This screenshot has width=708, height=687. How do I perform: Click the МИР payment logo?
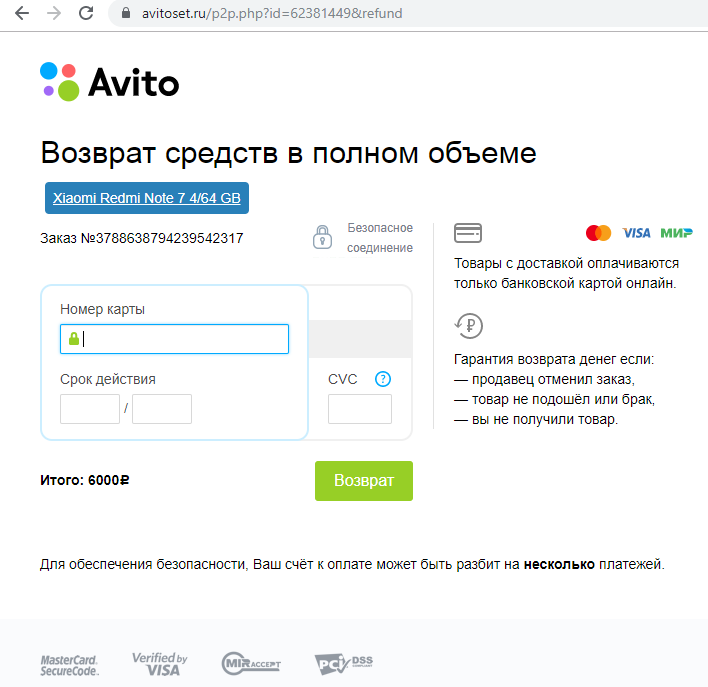pyautogui.click(x=676, y=233)
